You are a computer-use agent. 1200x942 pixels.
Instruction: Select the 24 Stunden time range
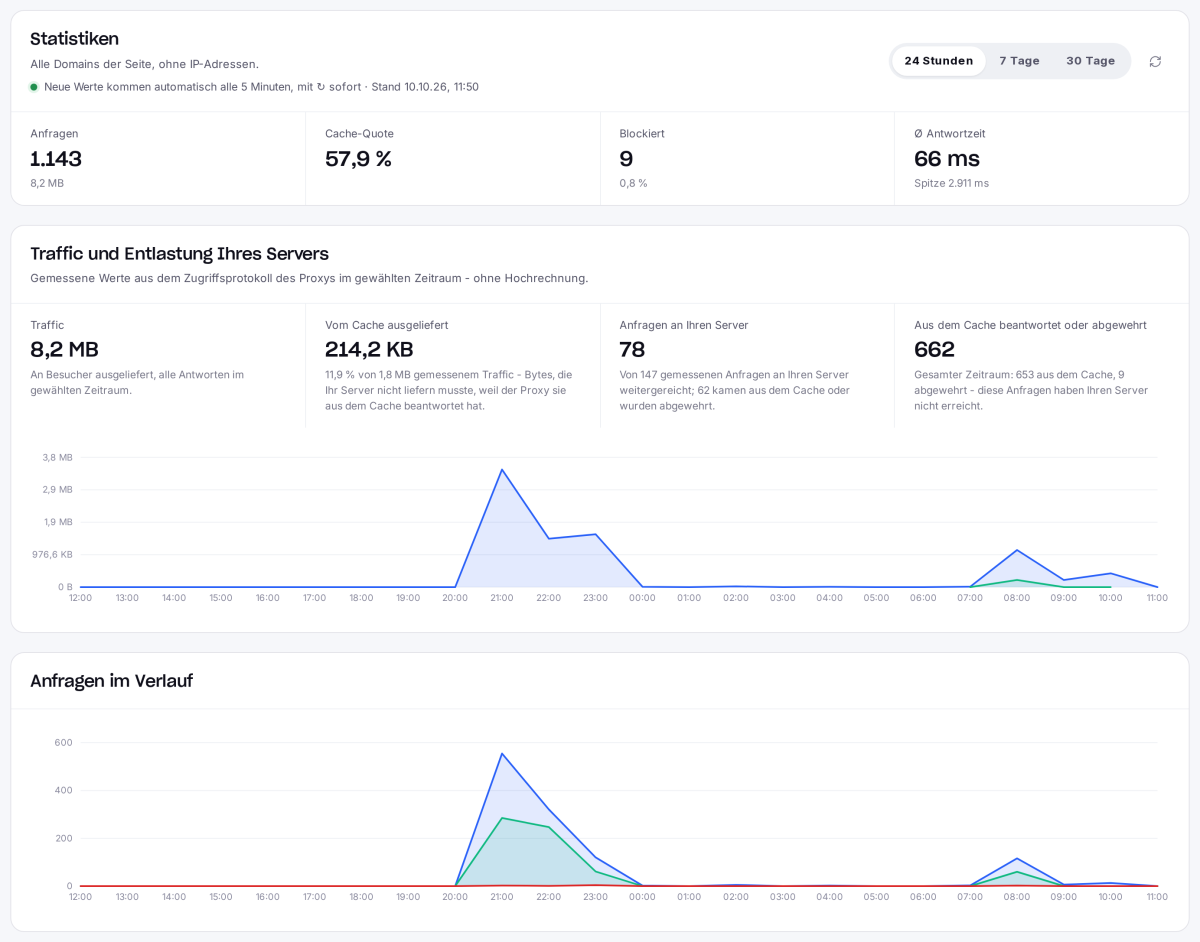(x=938, y=61)
